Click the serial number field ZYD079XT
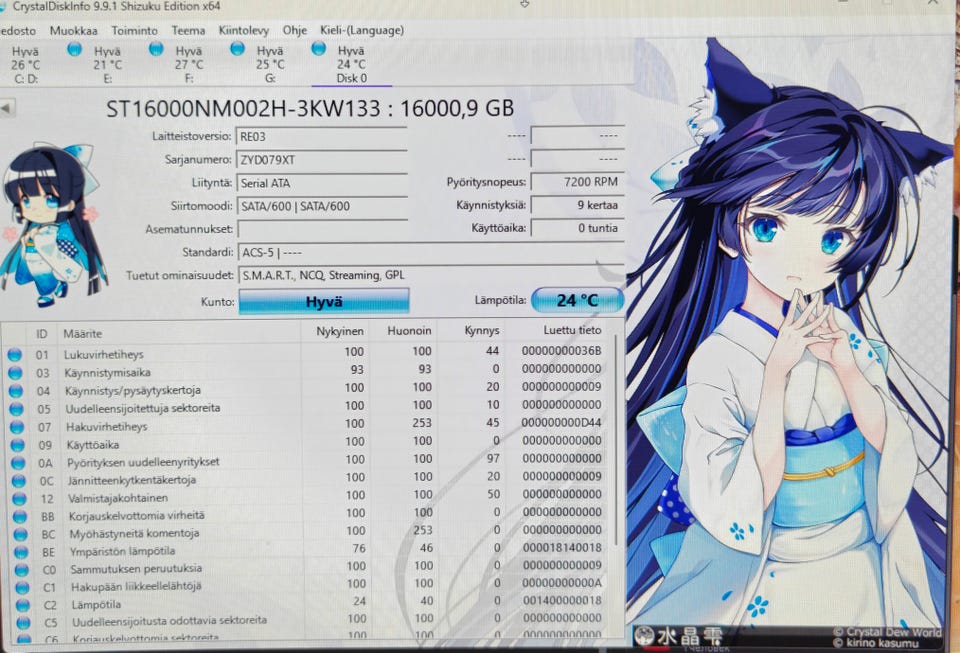This screenshot has width=960, height=653. click(321, 160)
